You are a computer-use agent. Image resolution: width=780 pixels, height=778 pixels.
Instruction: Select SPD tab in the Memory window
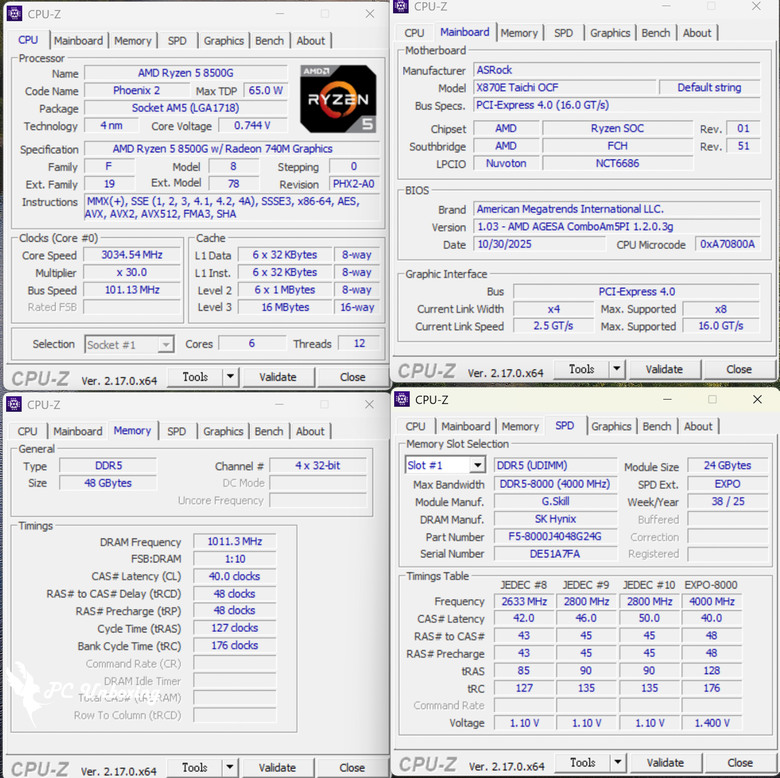pyautogui.click(x=177, y=431)
